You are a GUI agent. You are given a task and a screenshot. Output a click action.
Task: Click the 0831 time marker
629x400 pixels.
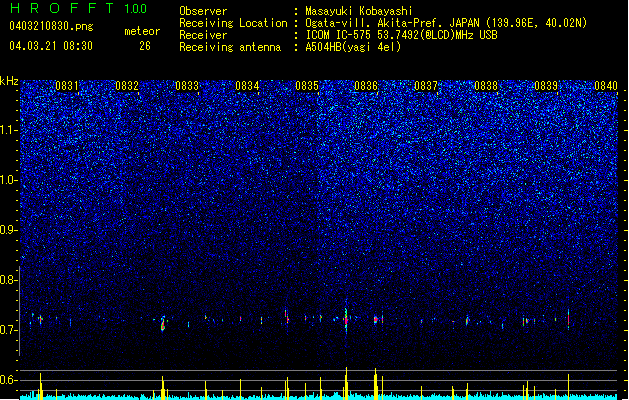pyautogui.click(x=67, y=86)
